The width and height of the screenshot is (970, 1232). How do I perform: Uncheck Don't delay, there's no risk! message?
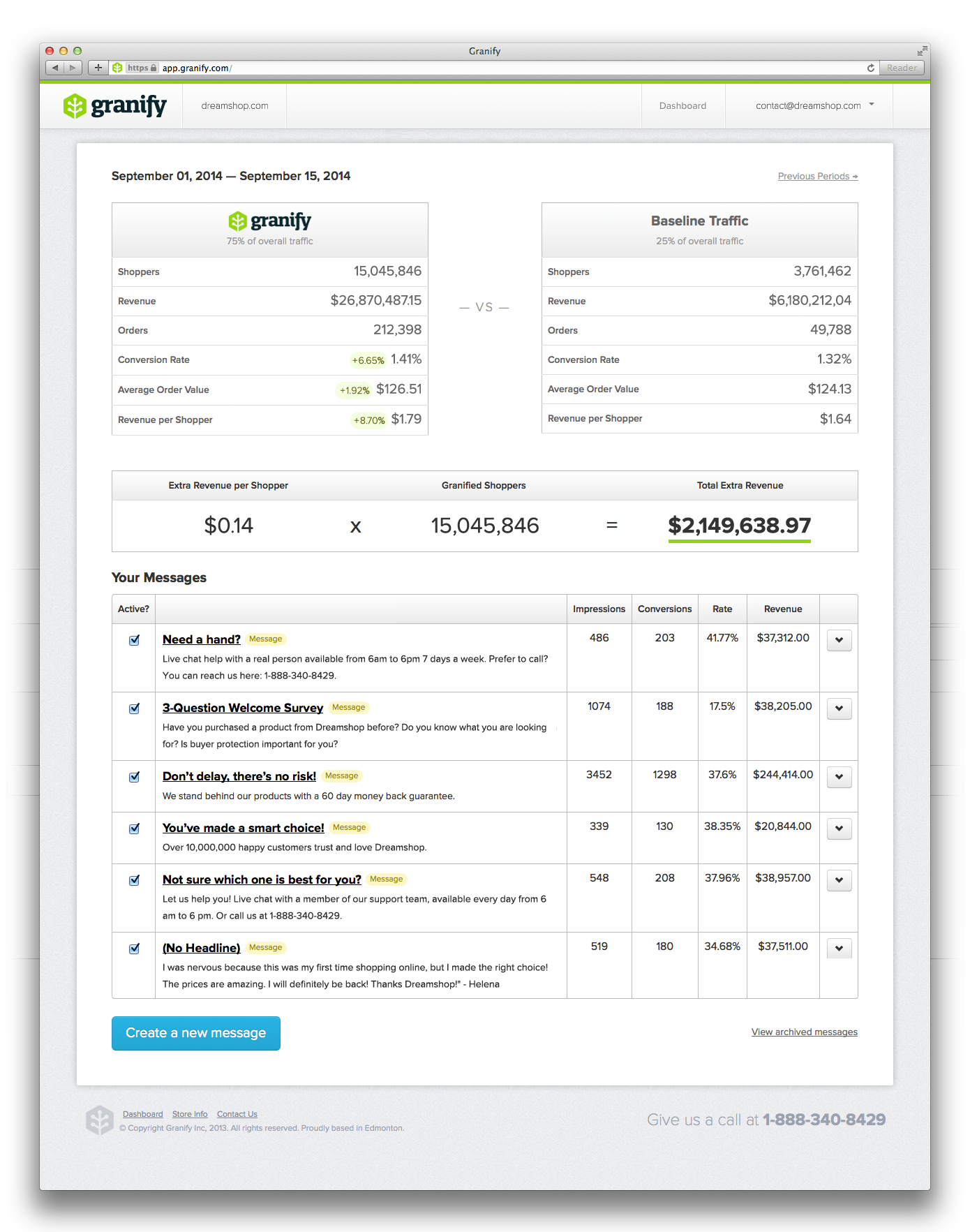tap(135, 777)
